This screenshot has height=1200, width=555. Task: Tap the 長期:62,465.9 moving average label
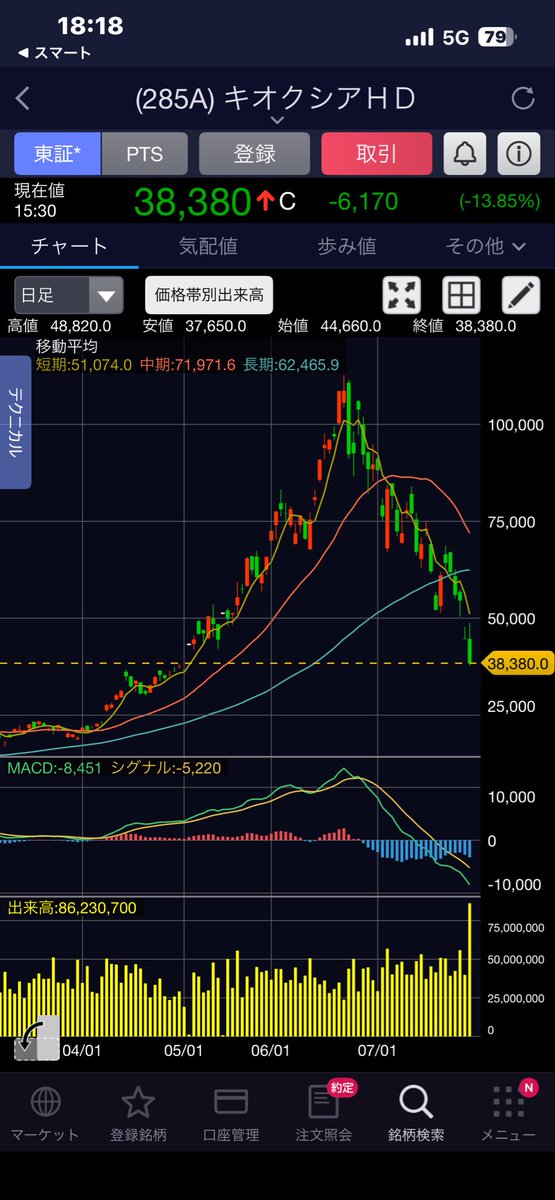(290, 365)
